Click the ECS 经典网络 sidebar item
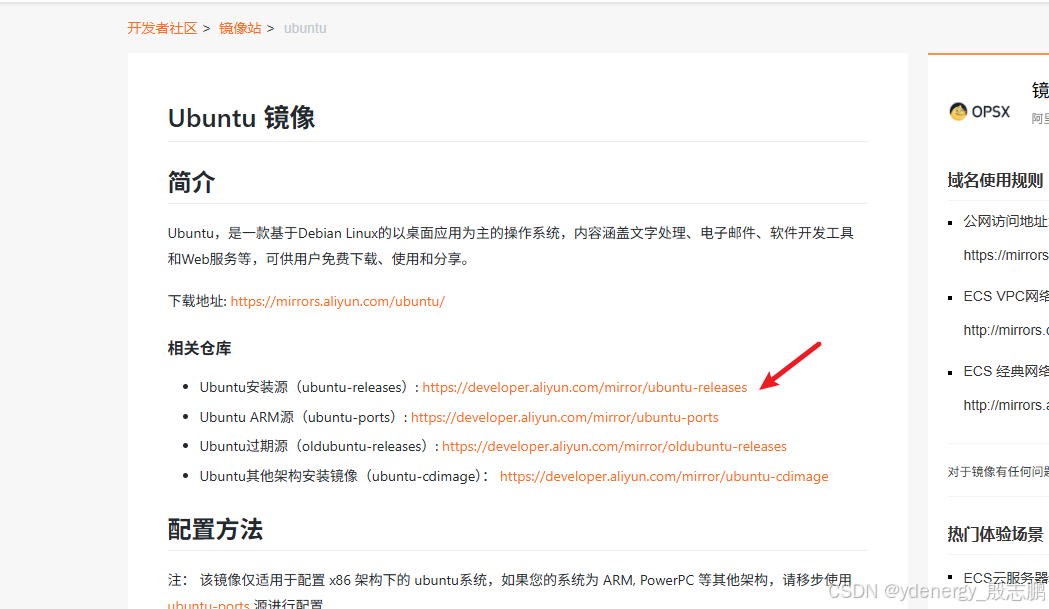This screenshot has width=1049, height=609. [1006, 371]
